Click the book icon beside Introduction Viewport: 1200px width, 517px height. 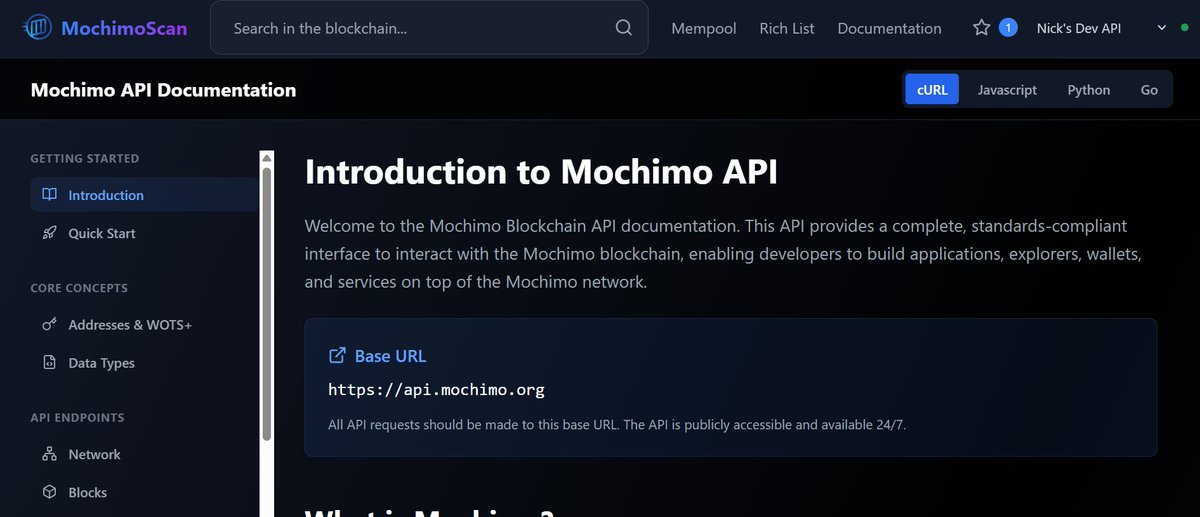pyautogui.click(x=49, y=195)
